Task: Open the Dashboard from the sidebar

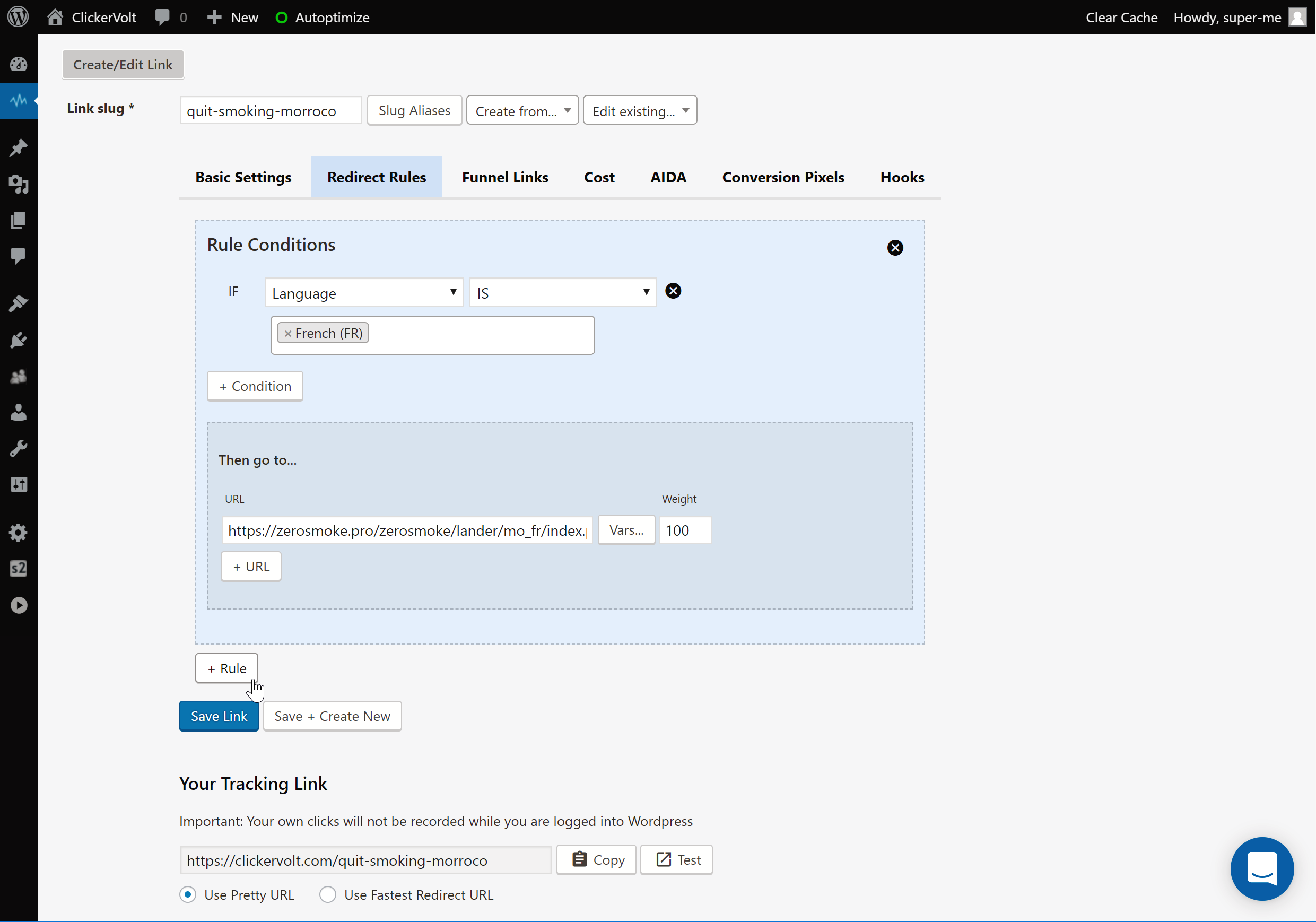Action: 19,64
